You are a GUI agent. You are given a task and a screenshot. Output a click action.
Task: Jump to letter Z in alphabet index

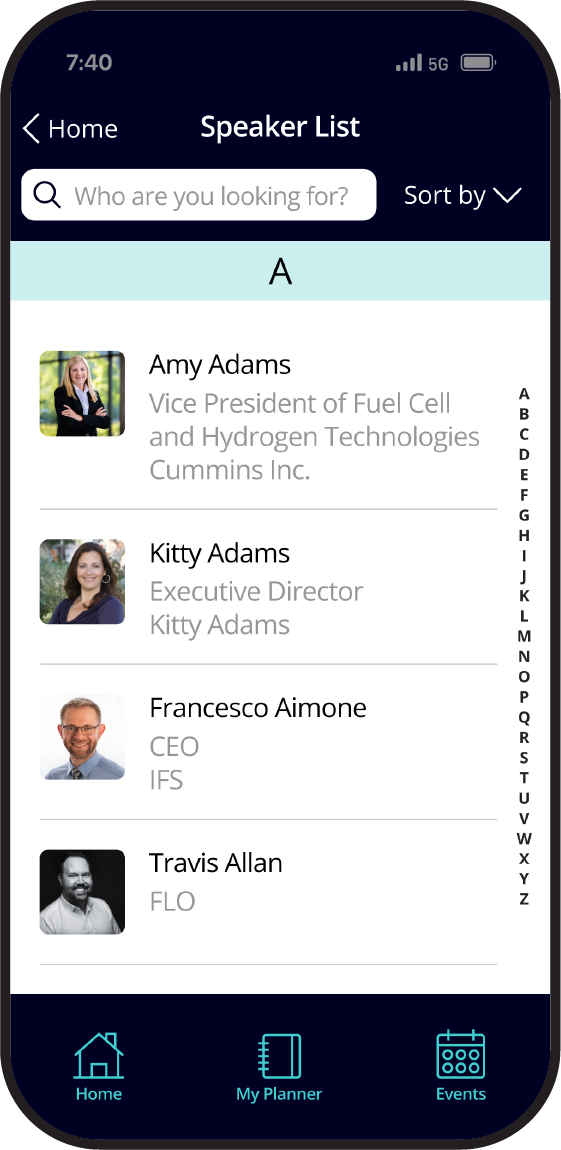[524, 899]
